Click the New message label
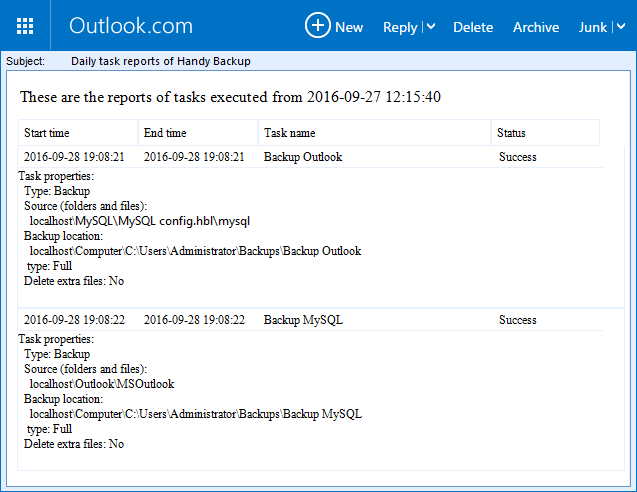The image size is (637, 492). pos(349,27)
